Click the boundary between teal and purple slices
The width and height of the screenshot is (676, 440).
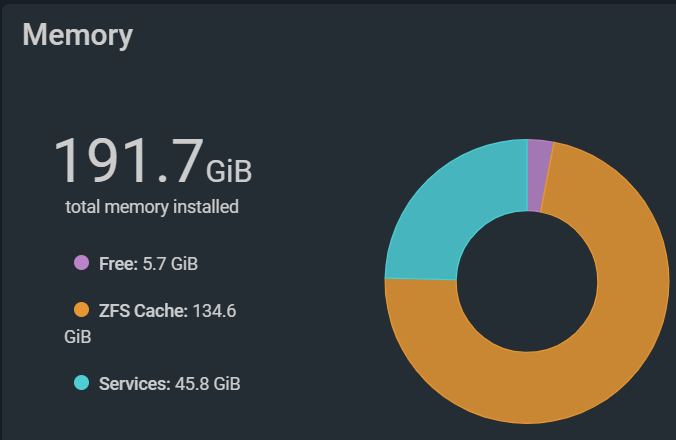point(528,175)
